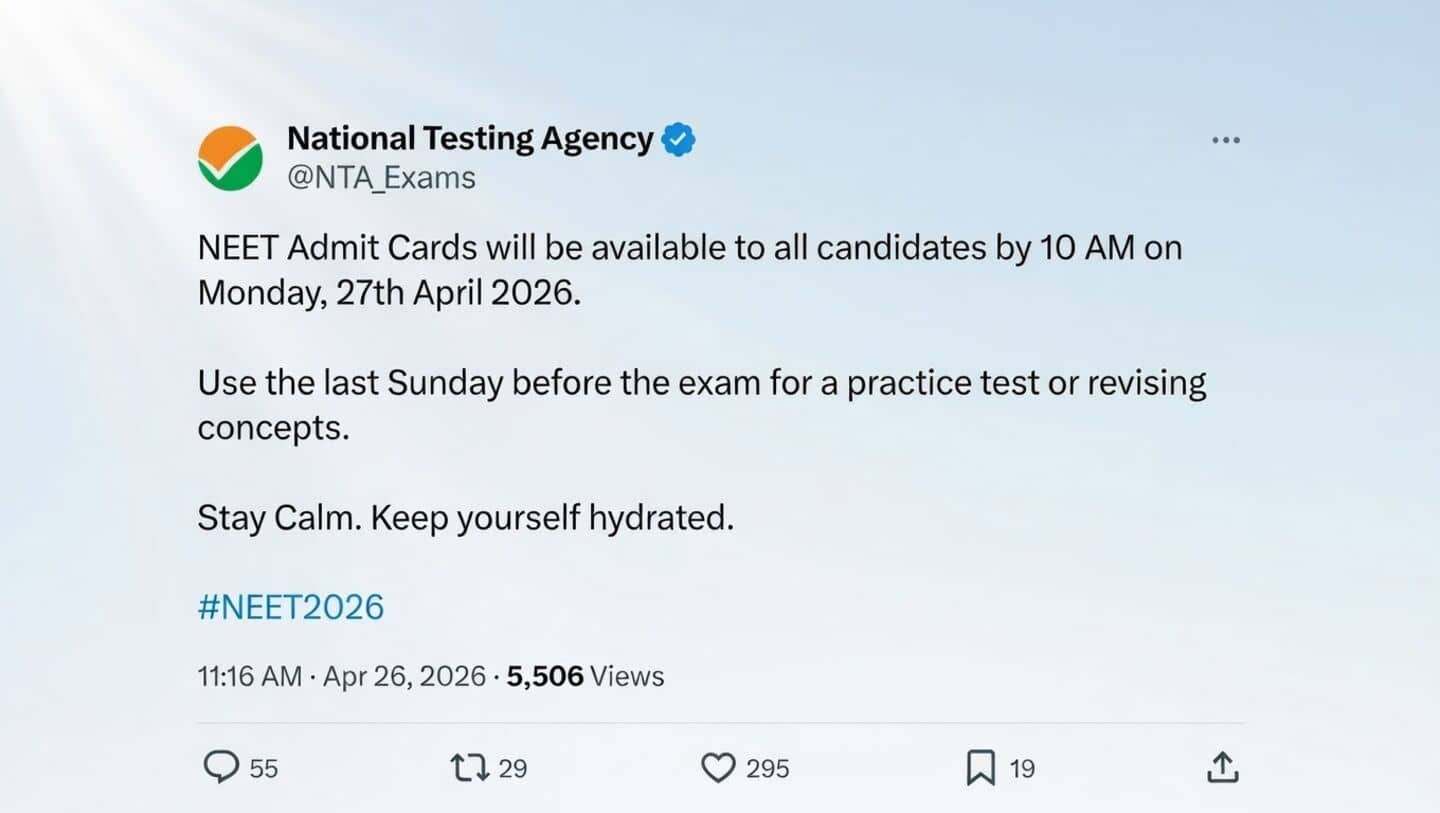Open the NTA profile picture
1440x813 pixels.
pyautogui.click(x=231, y=156)
